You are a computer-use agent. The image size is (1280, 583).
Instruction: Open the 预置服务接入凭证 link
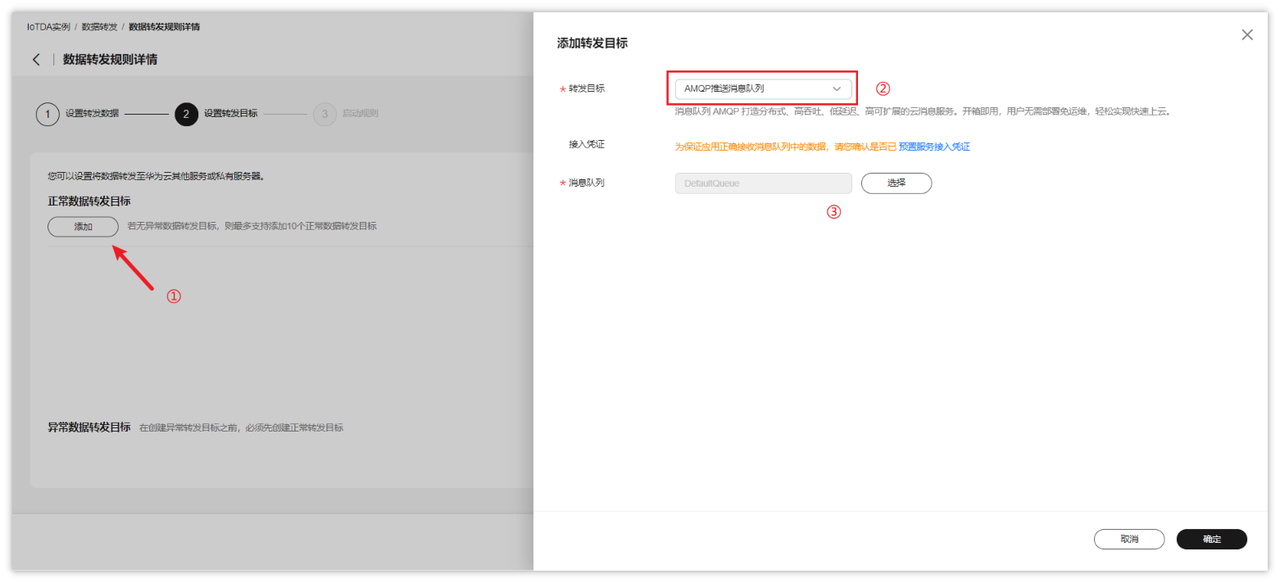click(934, 146)
